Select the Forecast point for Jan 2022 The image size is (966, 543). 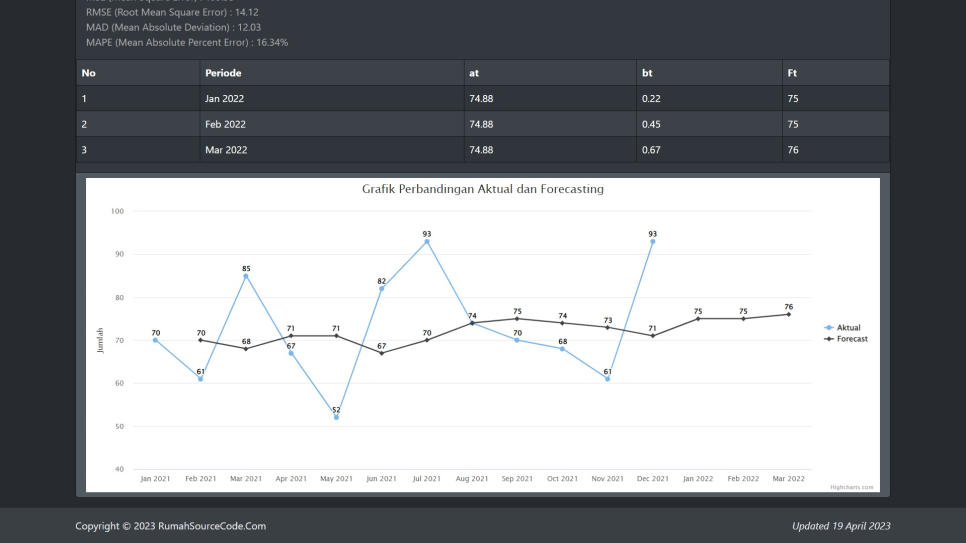[698, 318]
